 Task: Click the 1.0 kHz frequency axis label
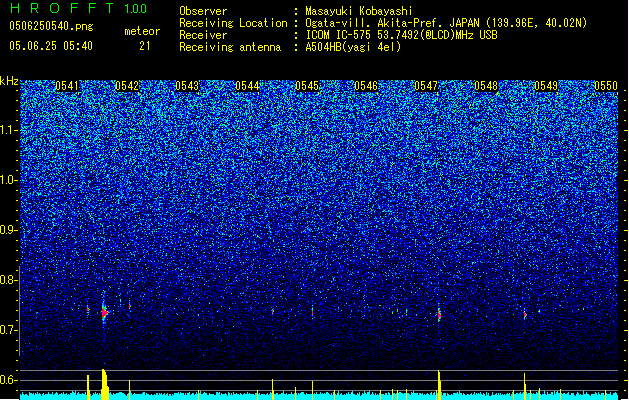click(9, 181)
